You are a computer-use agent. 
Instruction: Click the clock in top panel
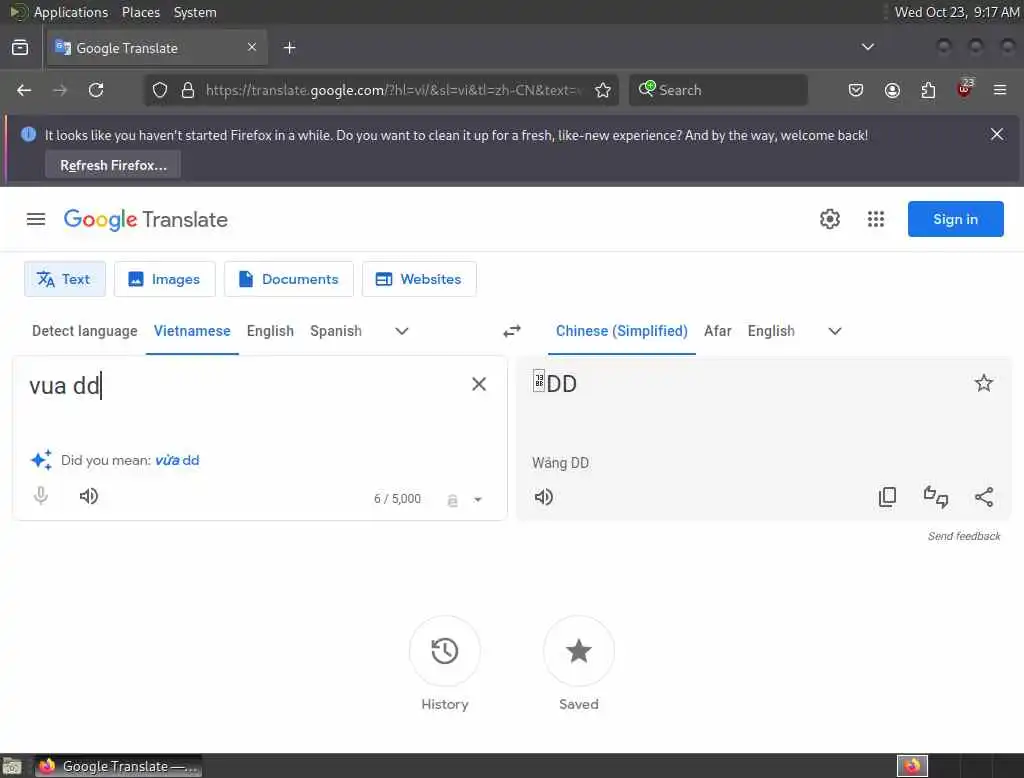(x=957, y=12)
